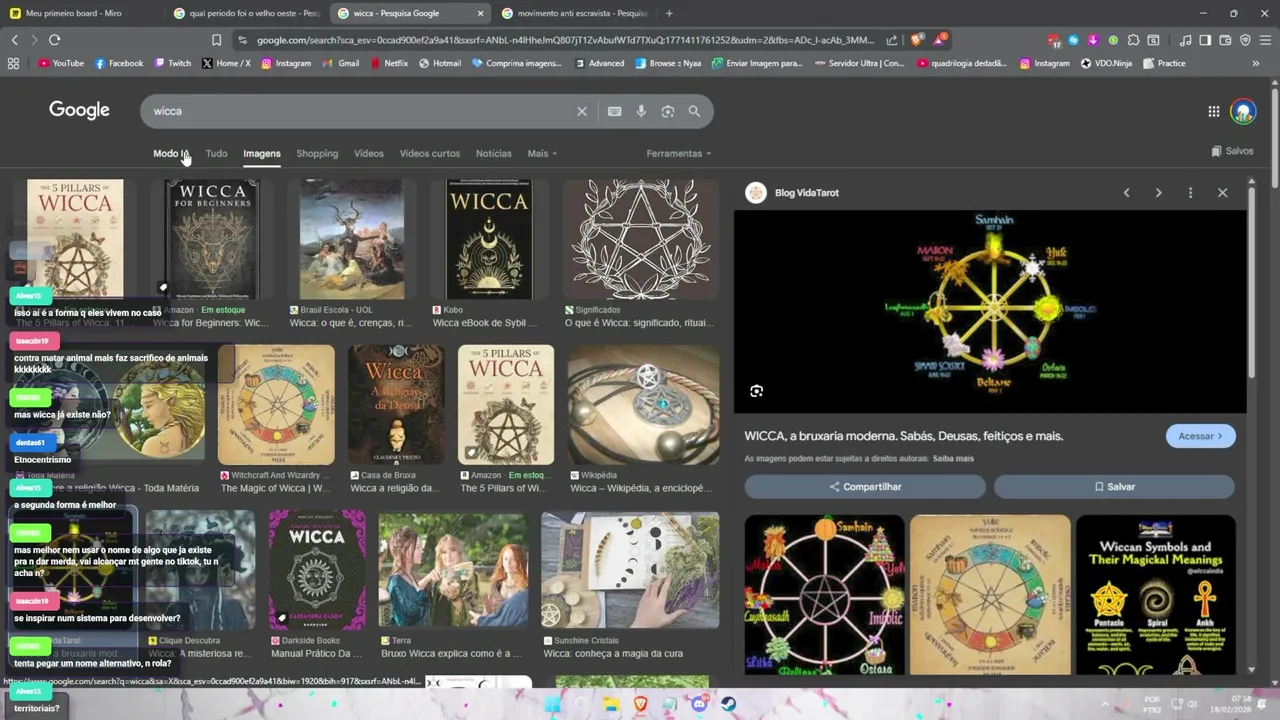Image resolution: width=1280 pixels, height=720 pixels.
Task: Bookmark this page
Action: (216, 40)
